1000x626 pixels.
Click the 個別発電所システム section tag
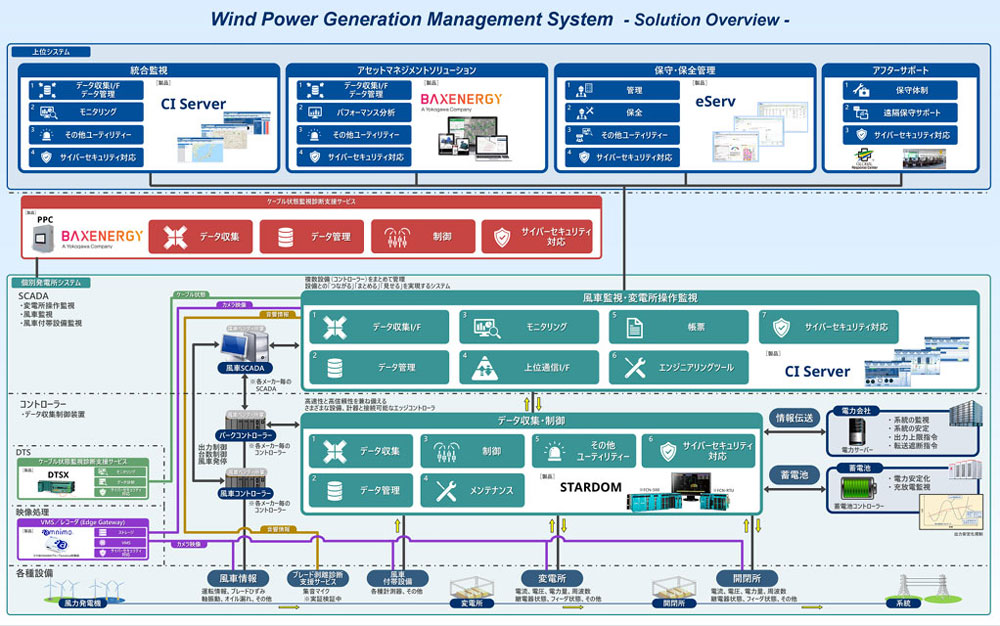(x=51, y=282)
